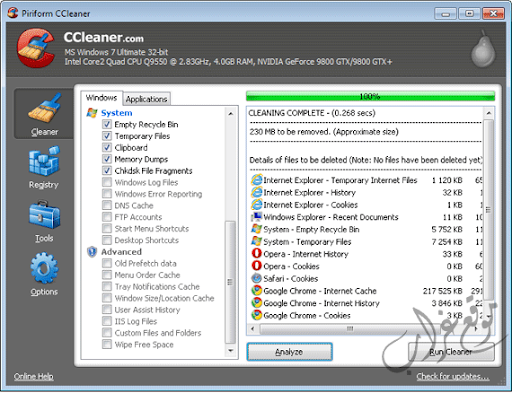
Task: Click options list scroll up arrow
Action: [230, 114]
